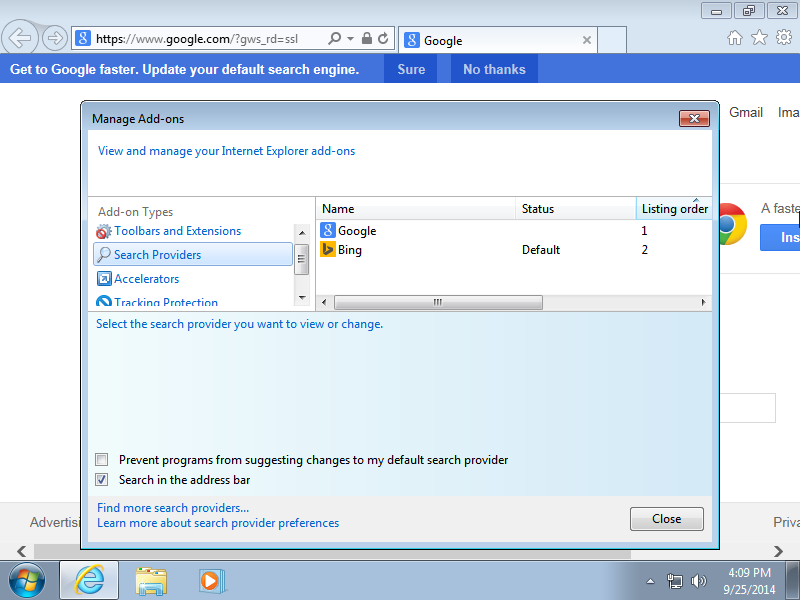
Task: Click Internet Explorer taskbar icon
Action: tap(89, 580)
